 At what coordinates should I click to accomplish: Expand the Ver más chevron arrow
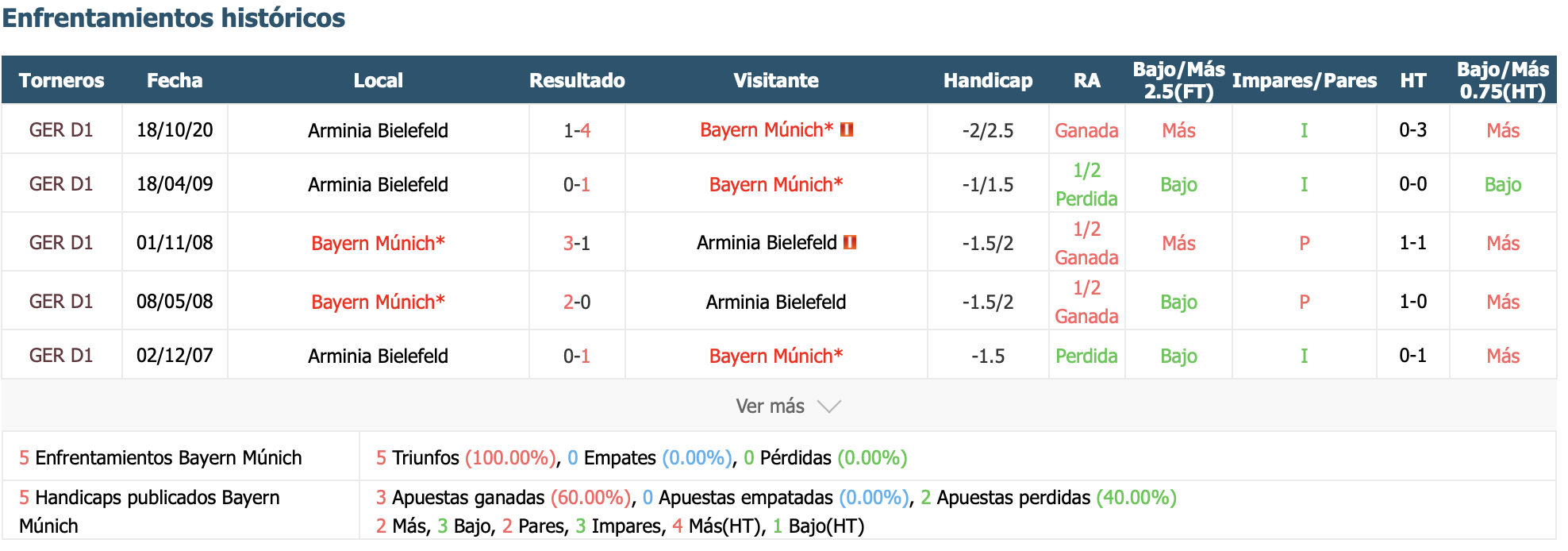[x=829, y=407]
